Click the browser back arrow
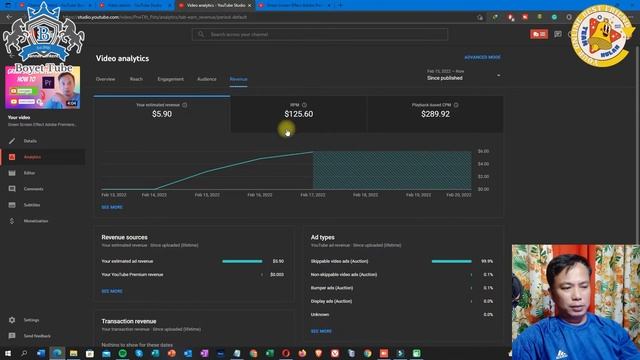Image resolution: width=640 pixels, height=360 pixels. click(x=9, y=17)
